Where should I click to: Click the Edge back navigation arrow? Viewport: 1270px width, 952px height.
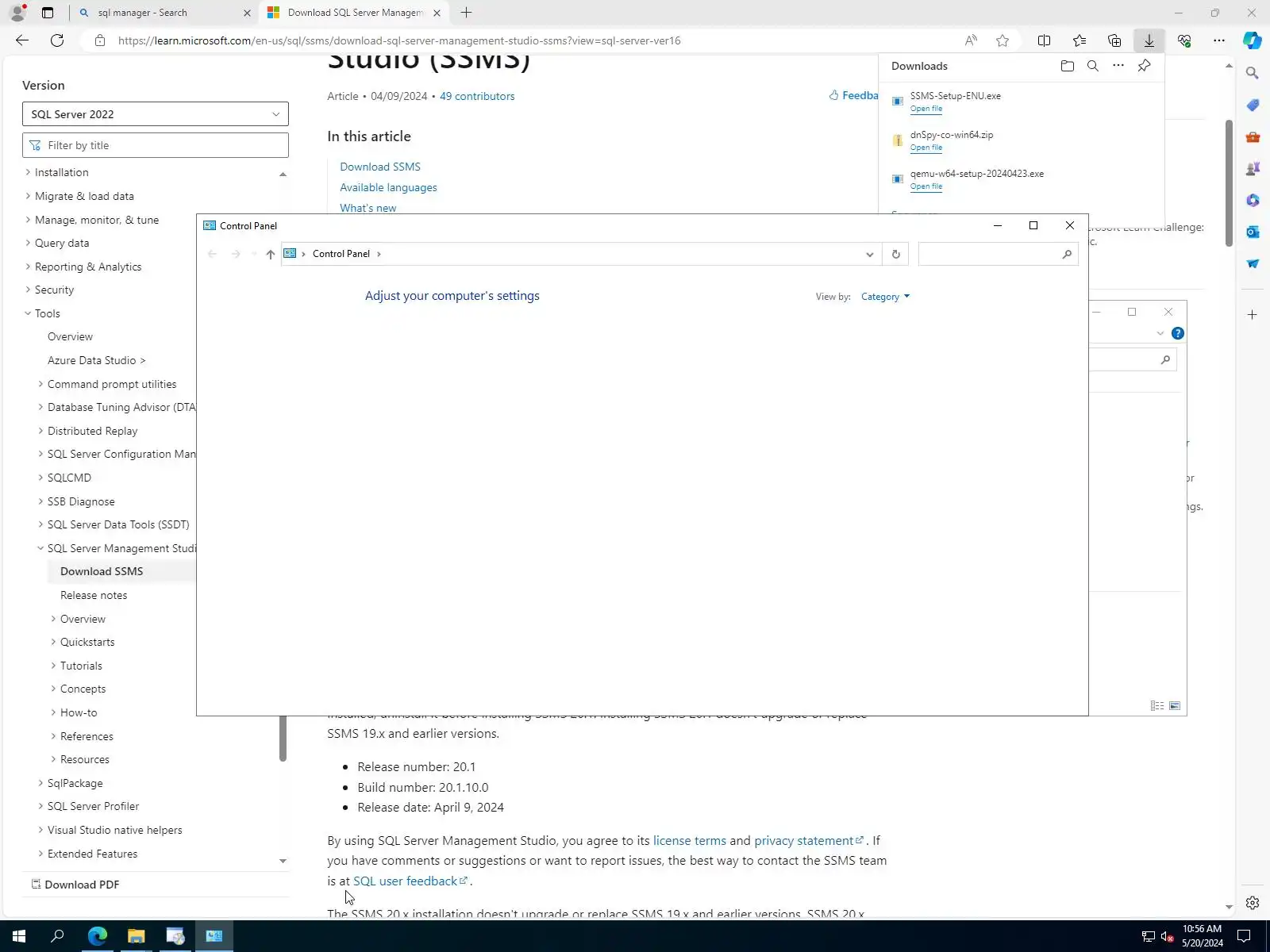tap(22, 40)
